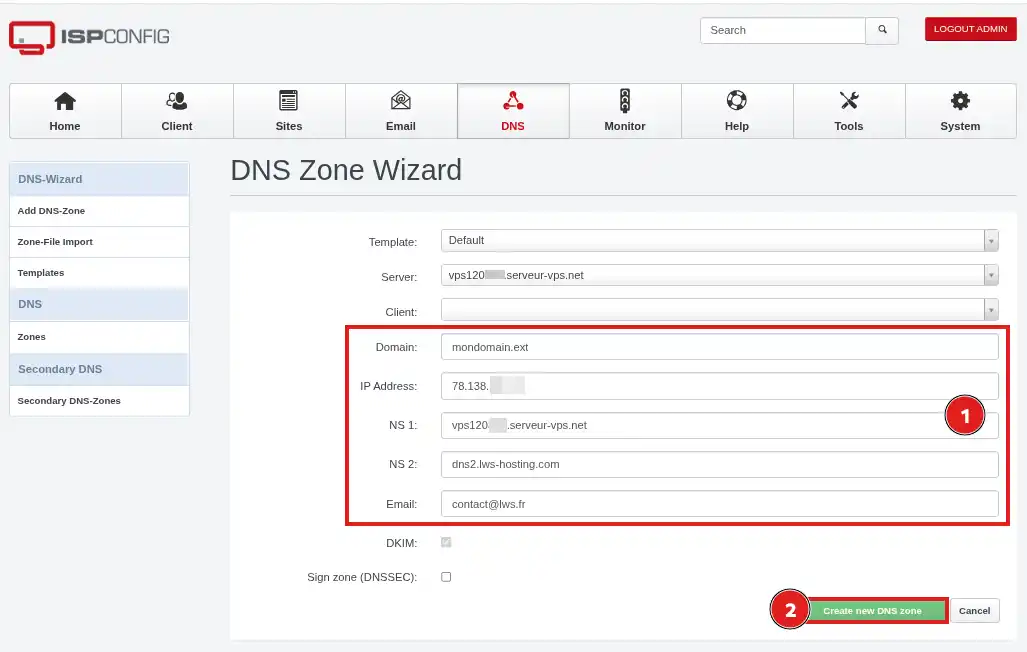The height and width of the screenshot is (652, 1027).
Task: Open the Server dropdown
Action: coord(719,275)
